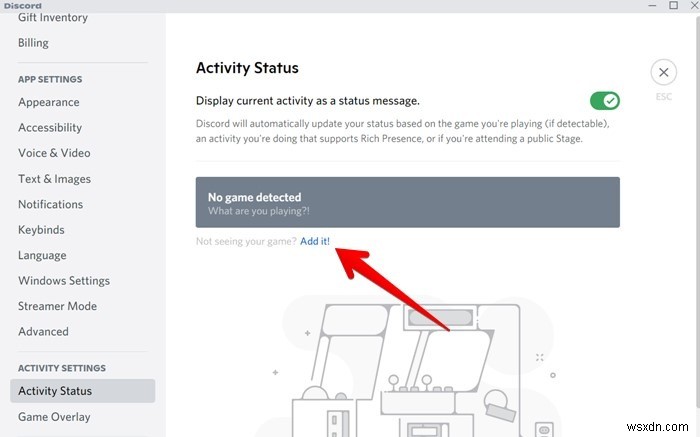Open Advanced settings
This screenshot has height=437, width=700.
point(43,332)
